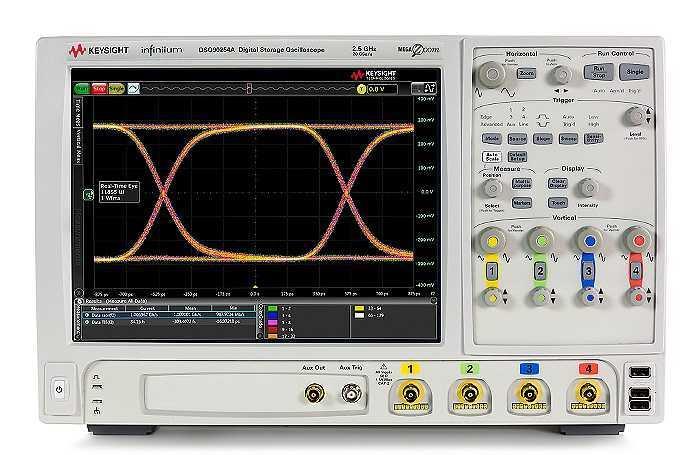
Task: Open the Time Meas side tab
Action: pos(77,107)
